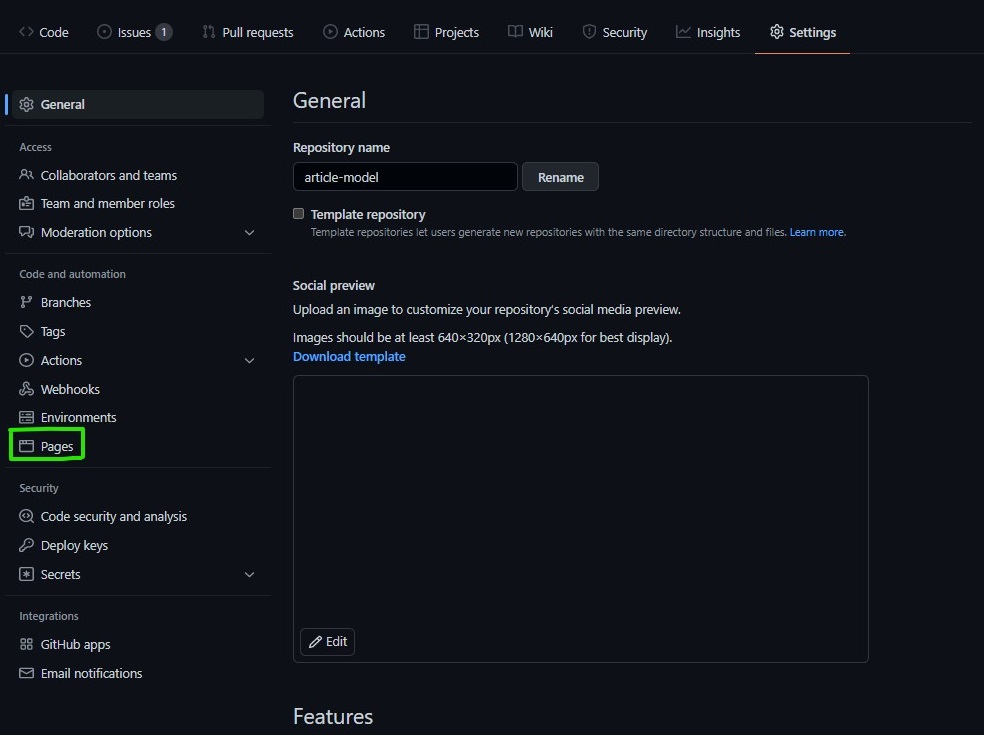Click the Code tab angle-brackets icon
Viewport: 984px width, 735px height.
[x=26, y=31]
